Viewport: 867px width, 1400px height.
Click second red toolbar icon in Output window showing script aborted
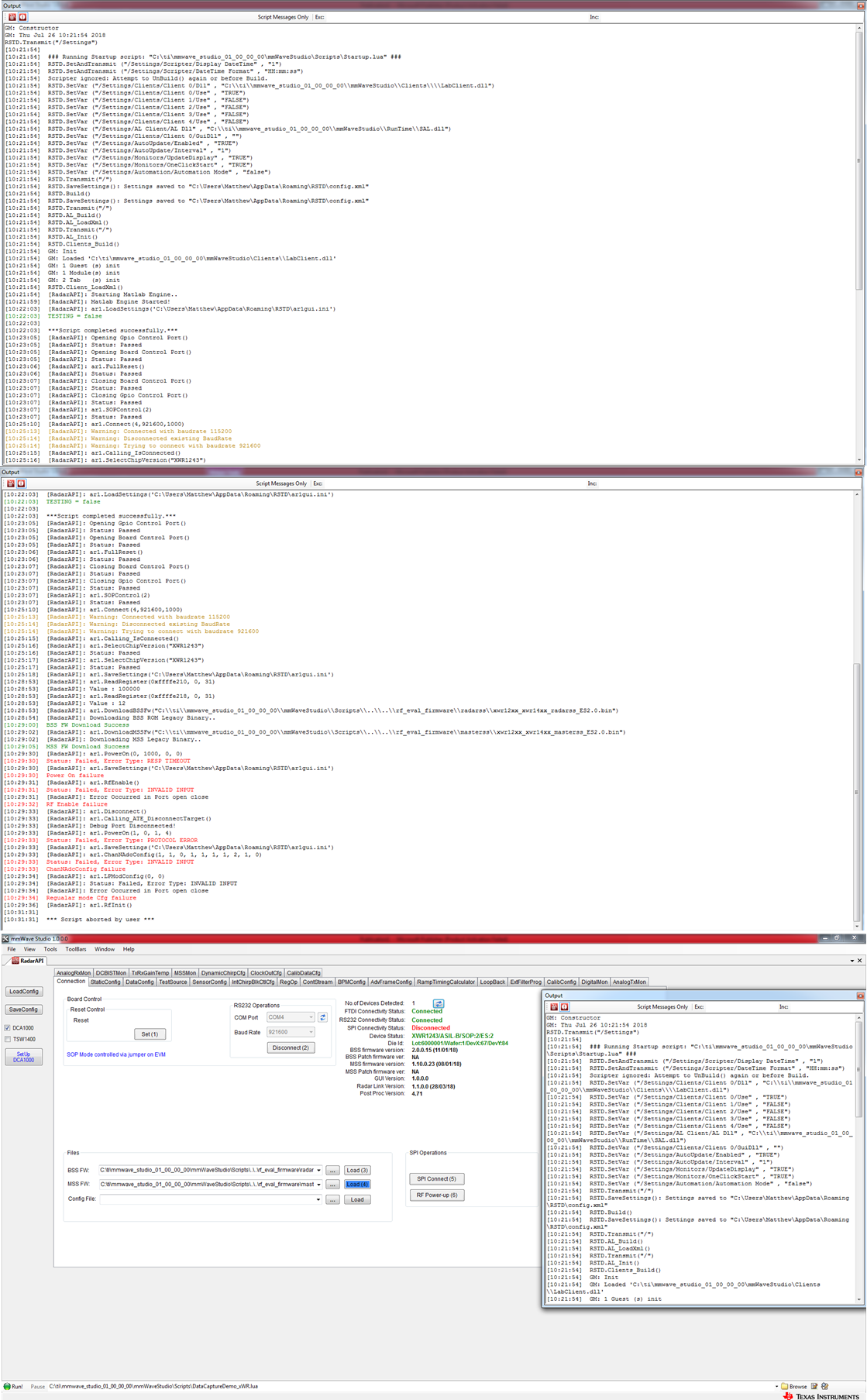(21, 483)
